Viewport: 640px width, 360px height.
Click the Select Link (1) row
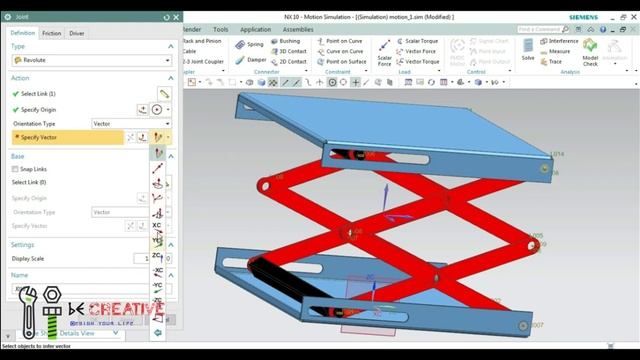pos(38,94)
